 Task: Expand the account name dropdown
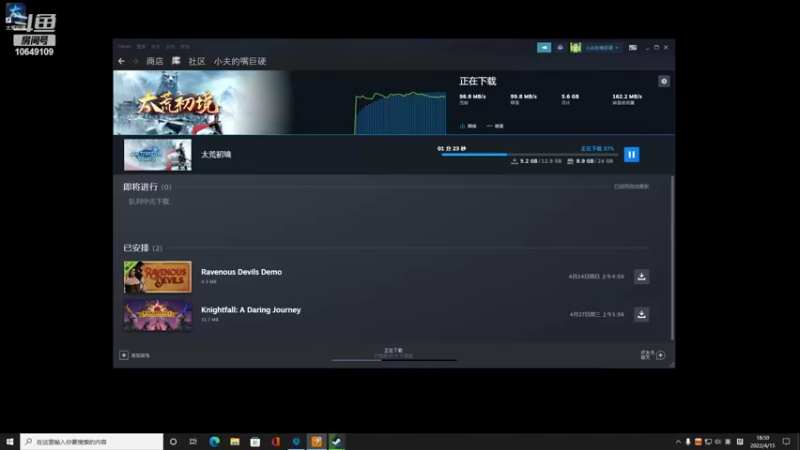pyautogui.click(x=602, y=47)
